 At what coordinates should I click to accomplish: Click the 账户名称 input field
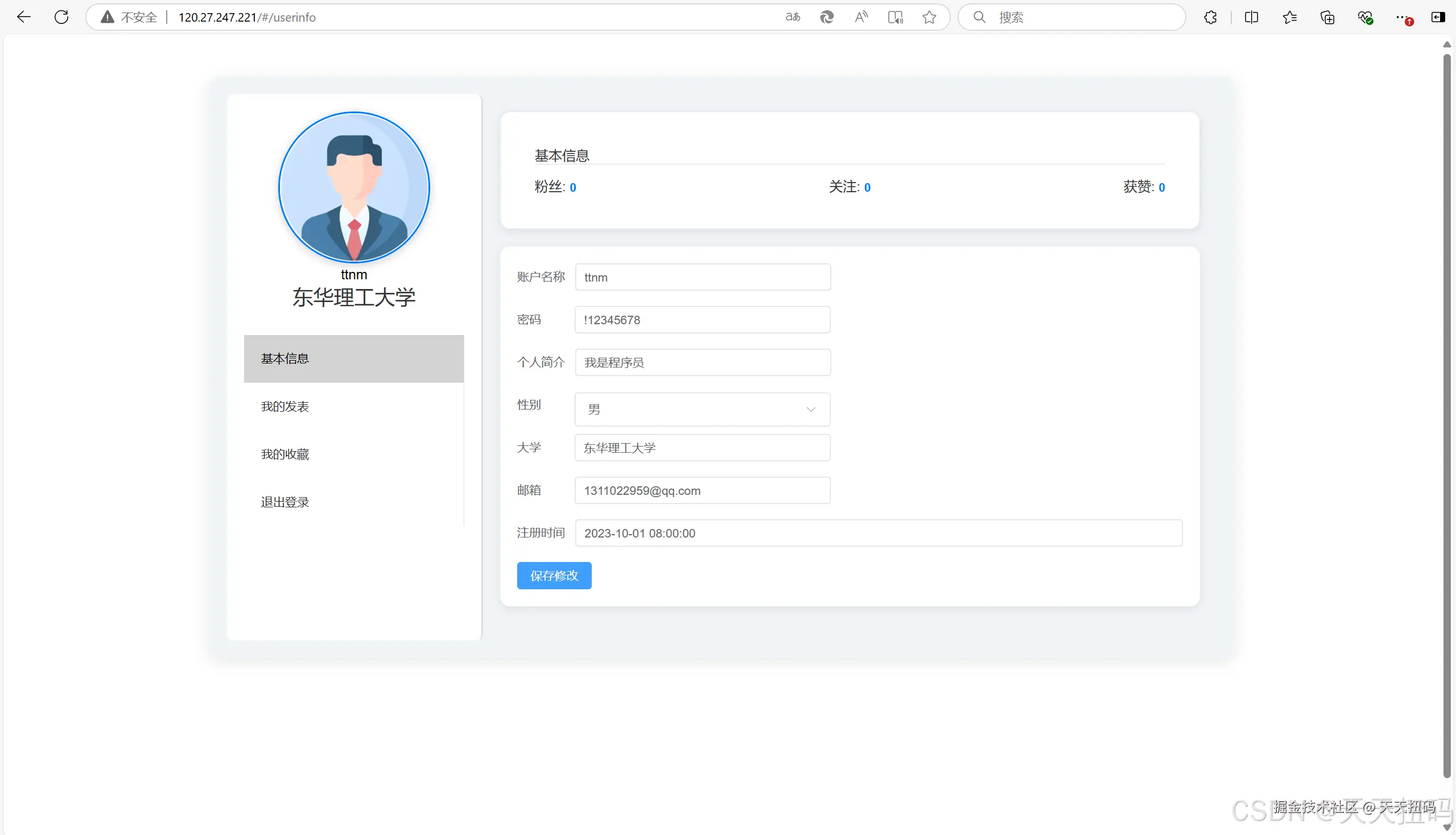[x=702, y=278]
